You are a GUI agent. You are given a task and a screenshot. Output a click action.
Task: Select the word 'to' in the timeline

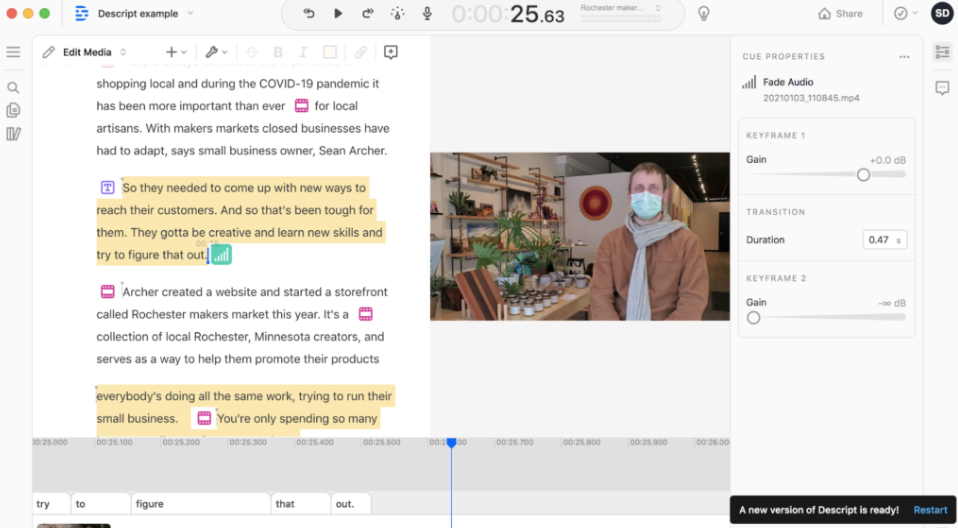pos(101,504)
